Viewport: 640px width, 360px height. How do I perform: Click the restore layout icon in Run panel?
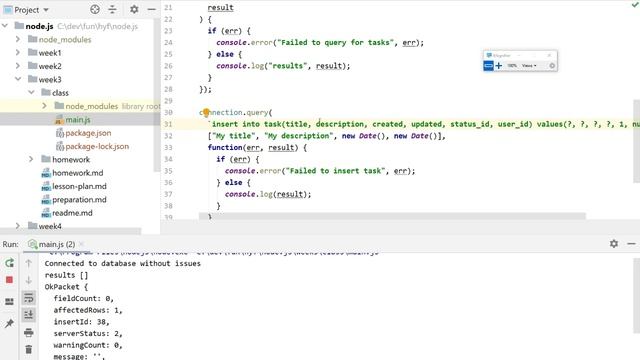(9, 302)
